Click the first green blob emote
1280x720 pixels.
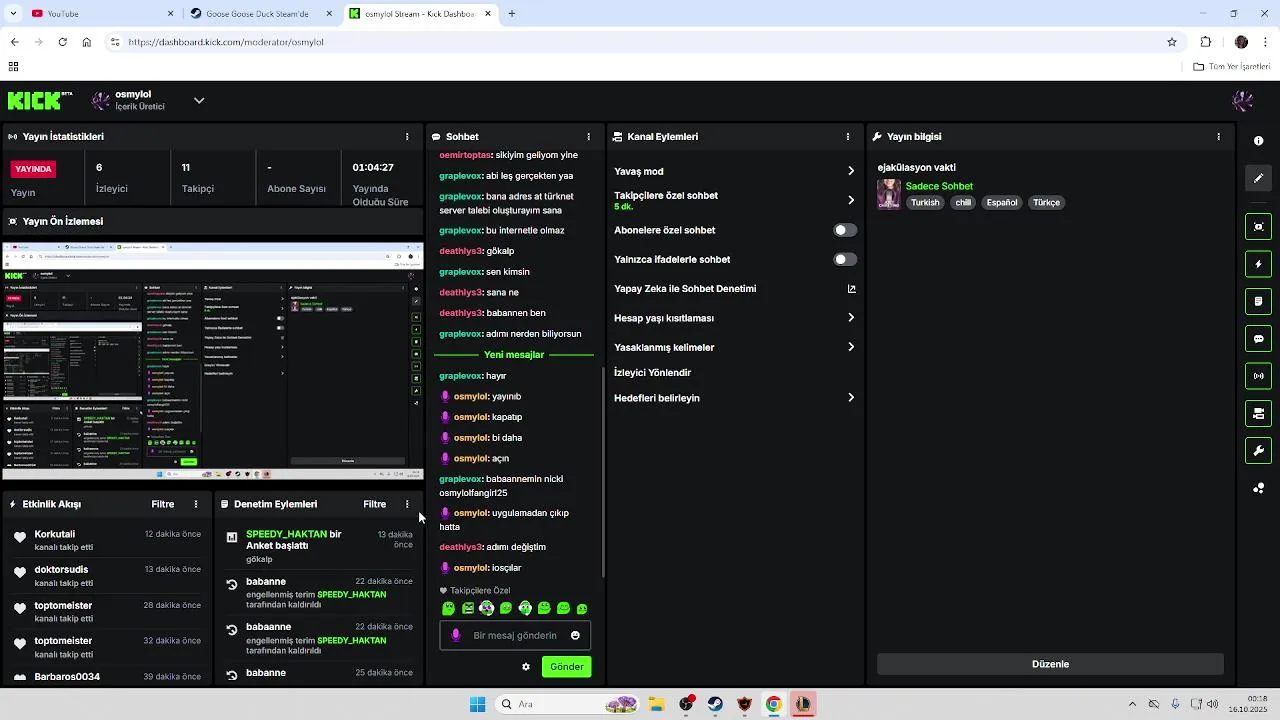[448, 608]
